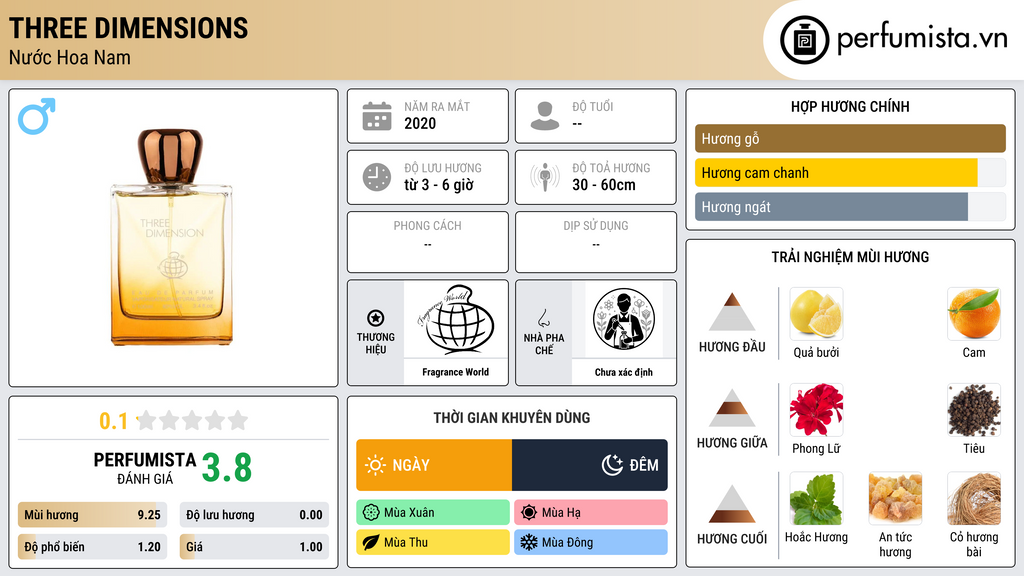This screenshot has height=576, width=1024.
Task: Click the leaf icon on Mùa Thu
Action: [371, 542]
